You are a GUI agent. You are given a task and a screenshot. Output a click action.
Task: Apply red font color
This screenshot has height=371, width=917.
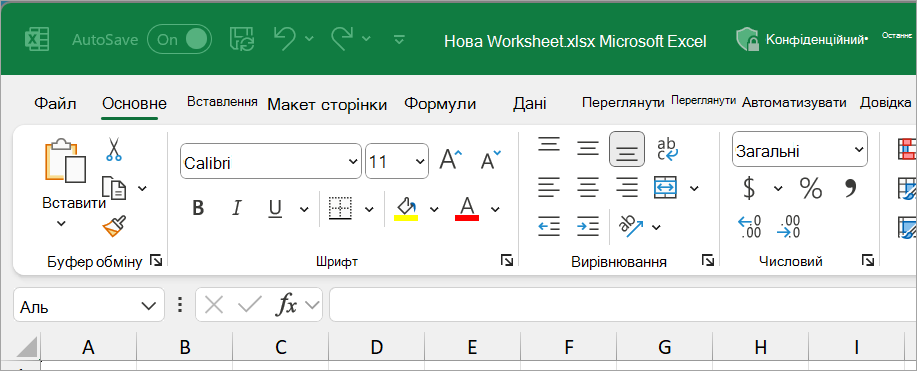pyautogui.click(x=467, y=208)
